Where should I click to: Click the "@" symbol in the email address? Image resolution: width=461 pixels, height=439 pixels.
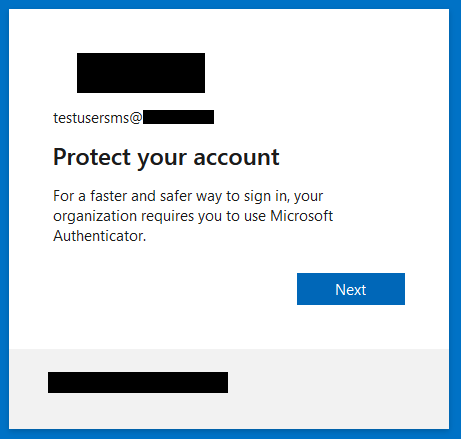136,118
